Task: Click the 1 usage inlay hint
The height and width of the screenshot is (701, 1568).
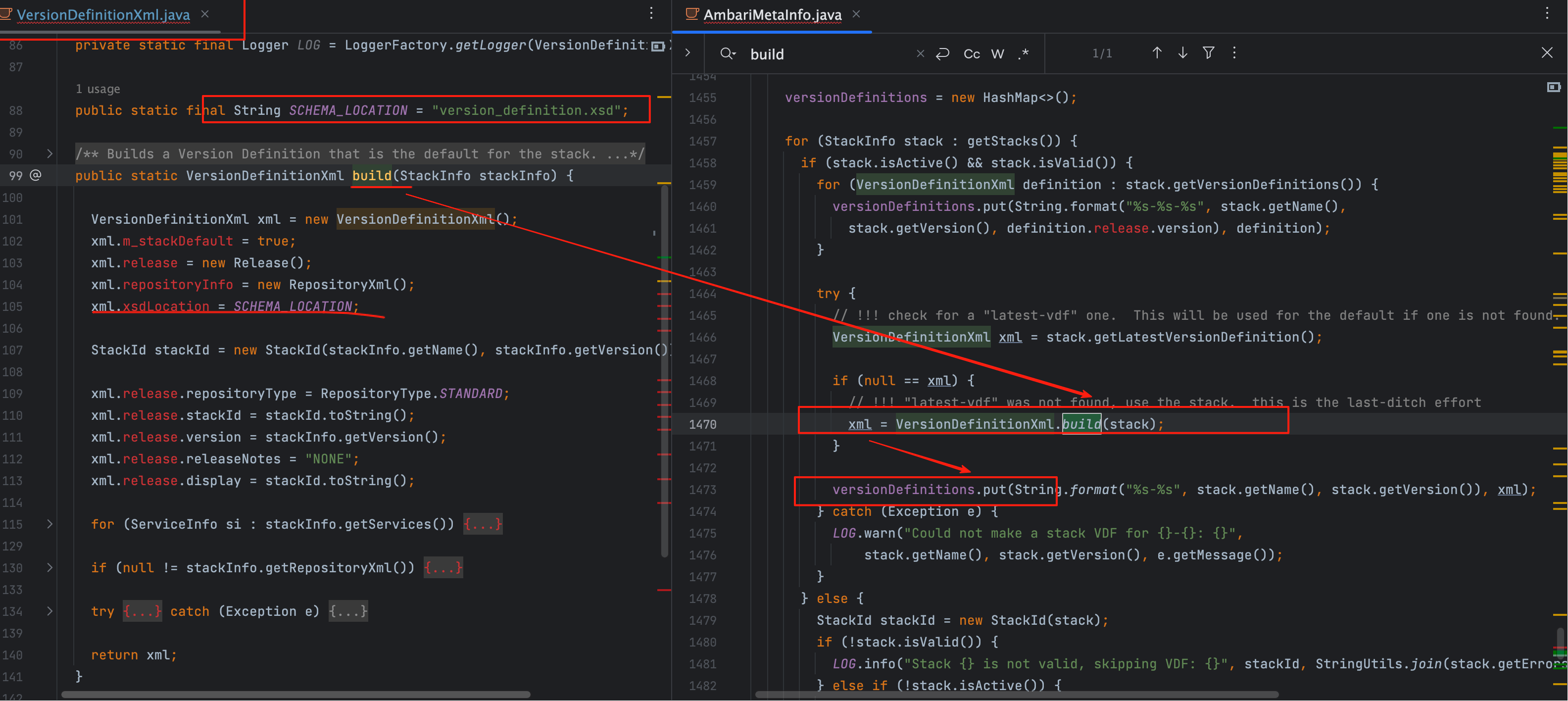Action: click(98, 89)
